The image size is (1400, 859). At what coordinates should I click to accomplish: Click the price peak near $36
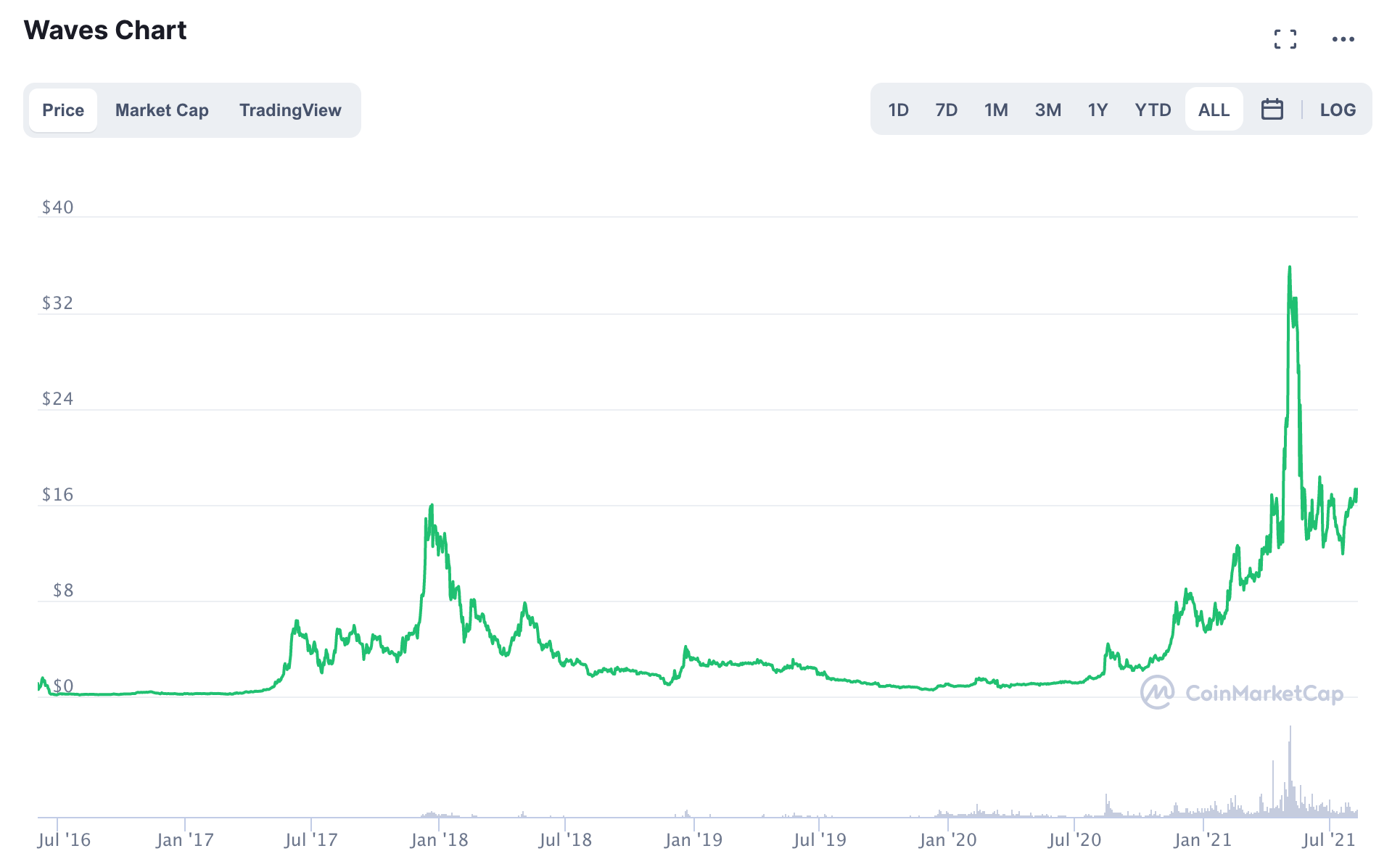[1289, 268]
